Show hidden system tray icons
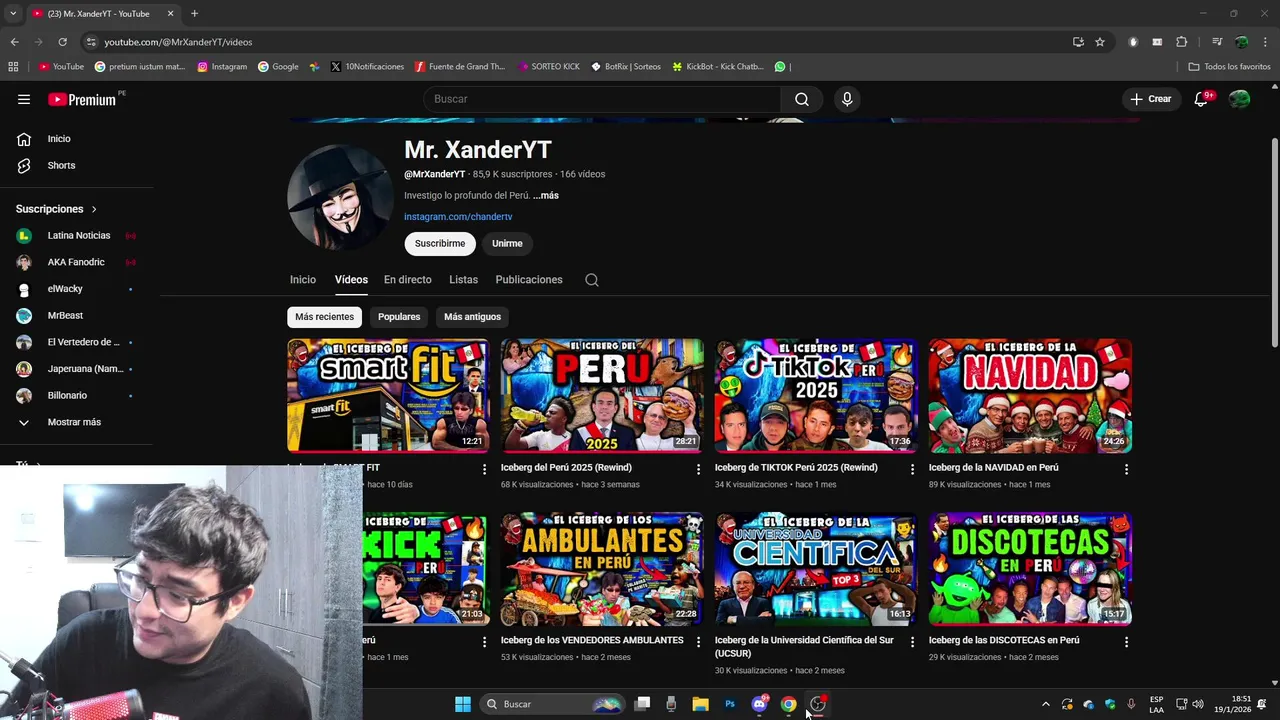 tap(1046, 704)
